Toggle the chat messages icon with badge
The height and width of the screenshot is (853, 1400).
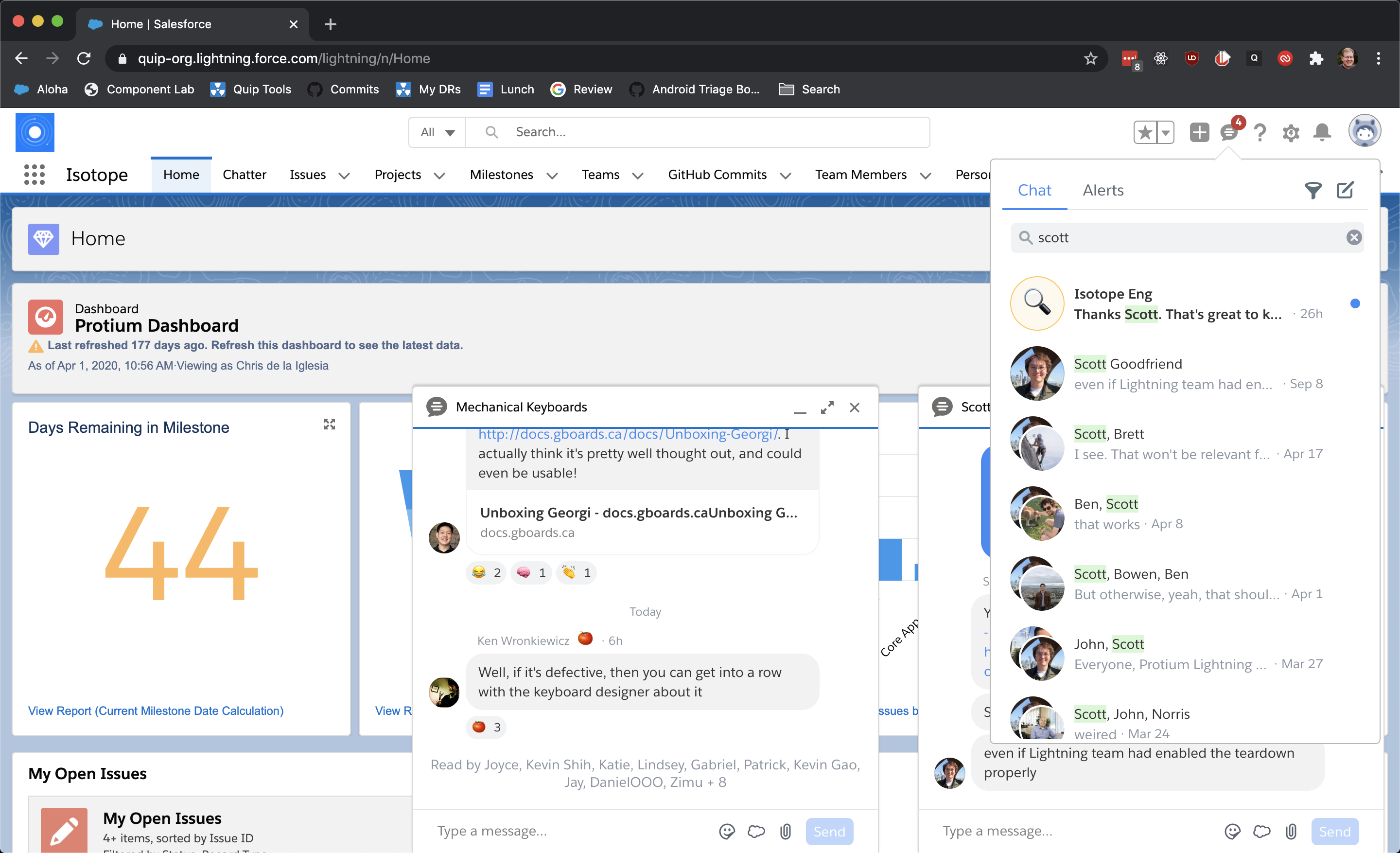[x=1229, y=132]
